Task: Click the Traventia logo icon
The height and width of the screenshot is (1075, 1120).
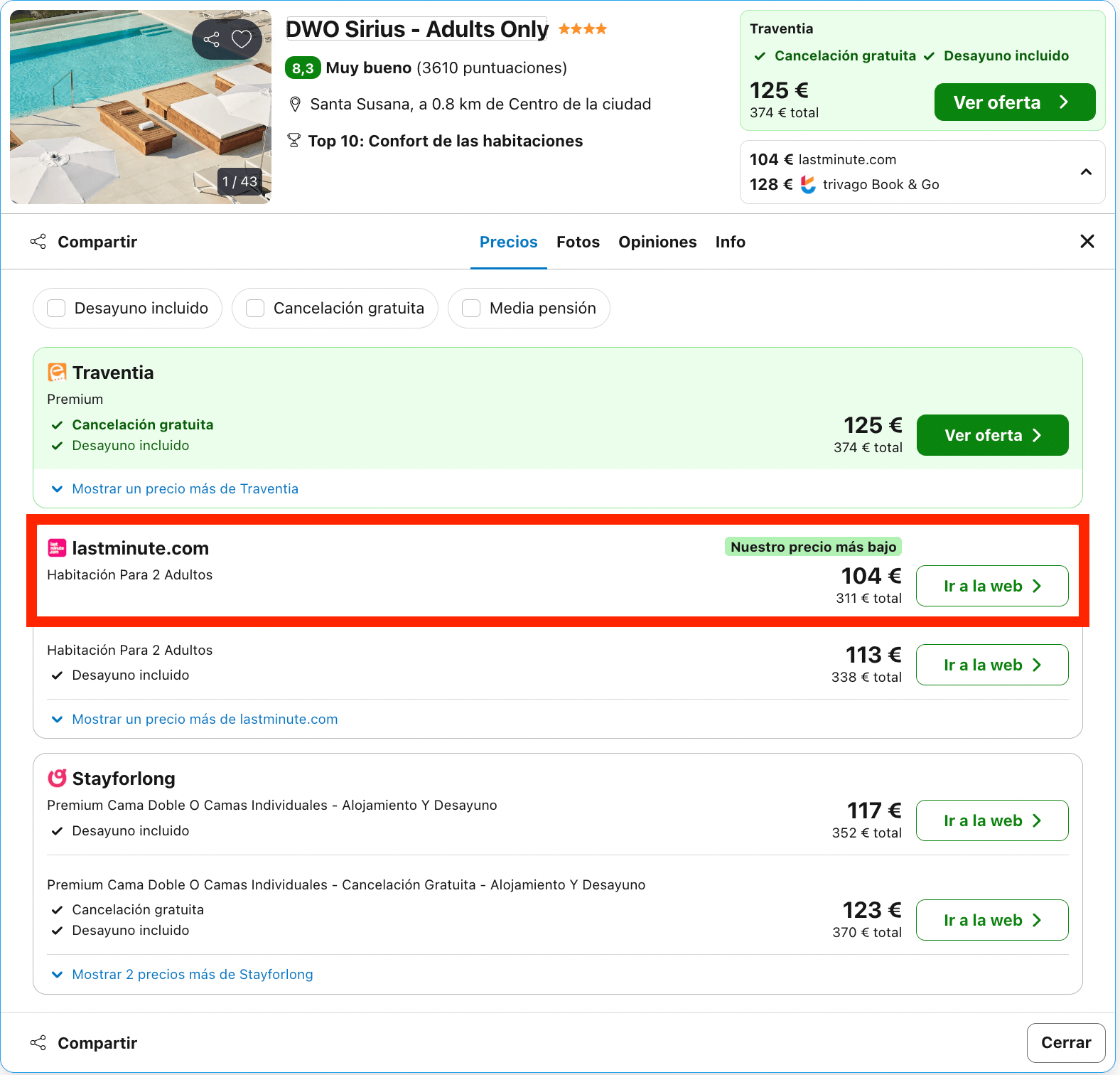Action: tap(57, 373)
